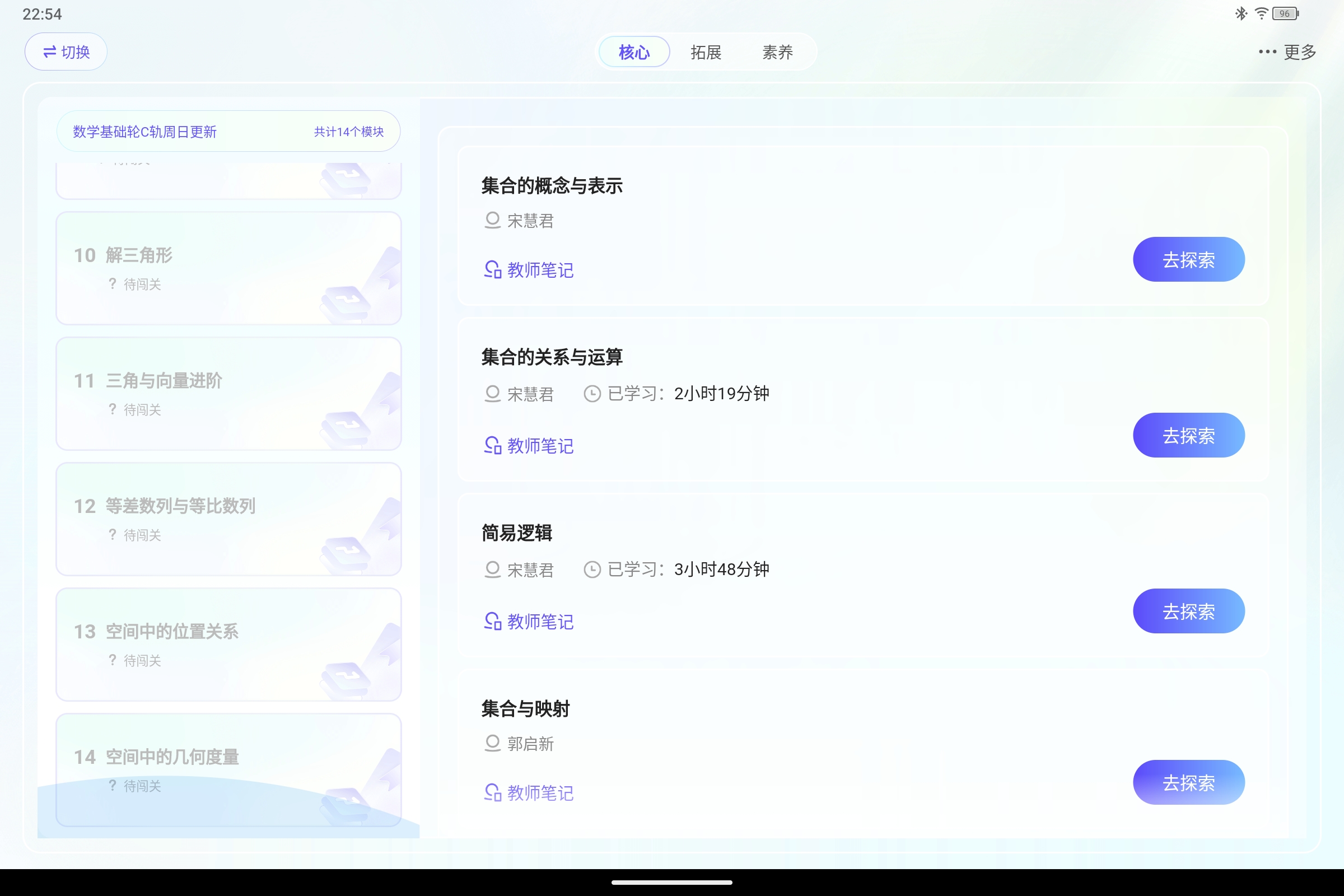Image resolution: width=1344 pixels, height=896 pixels.
Task: Click the question mark icon under 空间中的几何度量
Action: pos(113,786)
